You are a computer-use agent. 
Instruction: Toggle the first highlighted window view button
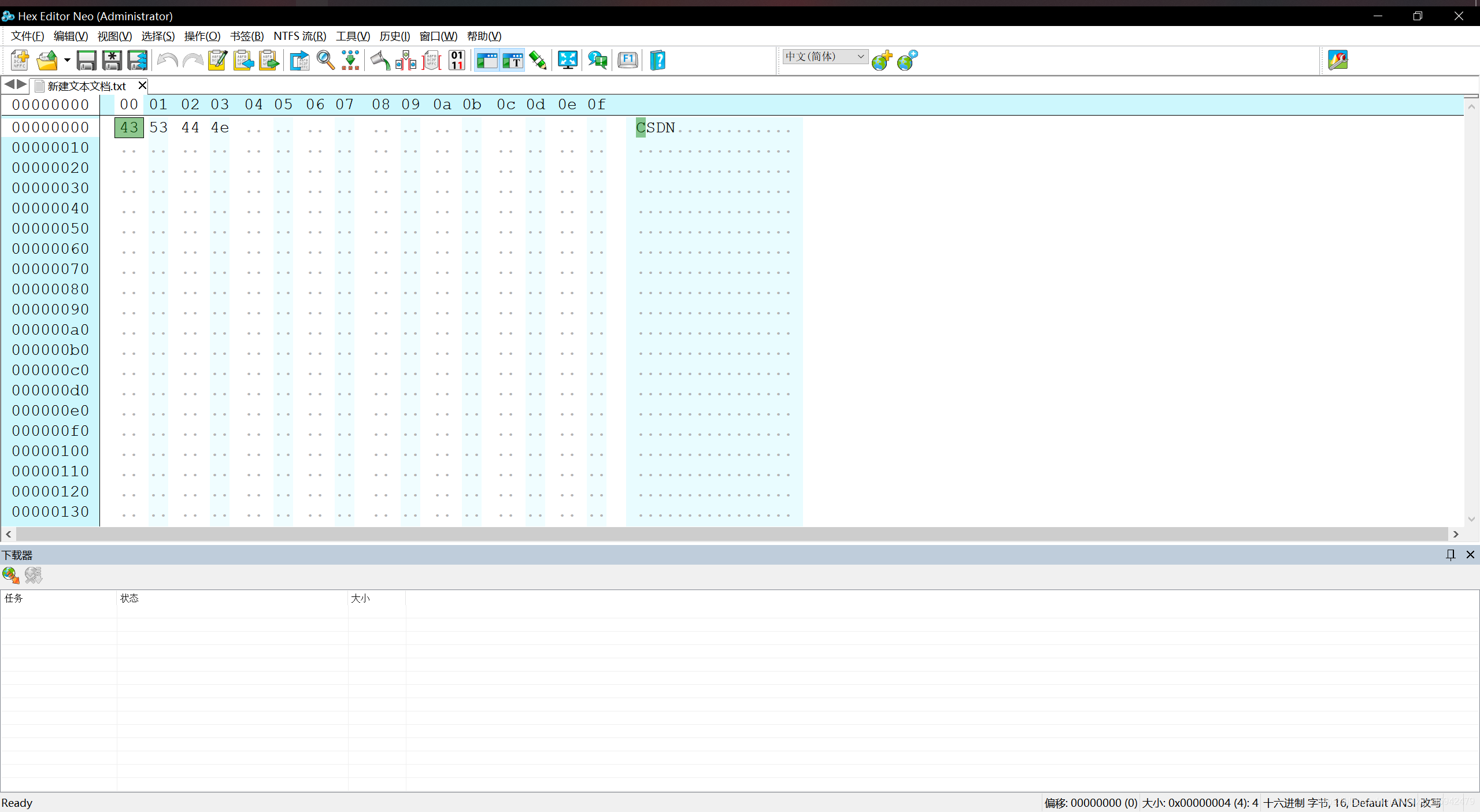pyautogui.click(x=487, y=60)
